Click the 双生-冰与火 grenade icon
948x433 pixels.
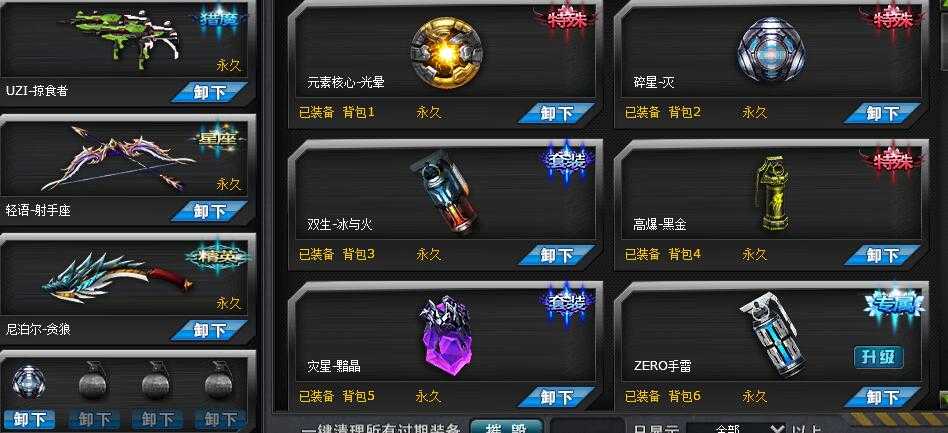click(x=443, y=193)
